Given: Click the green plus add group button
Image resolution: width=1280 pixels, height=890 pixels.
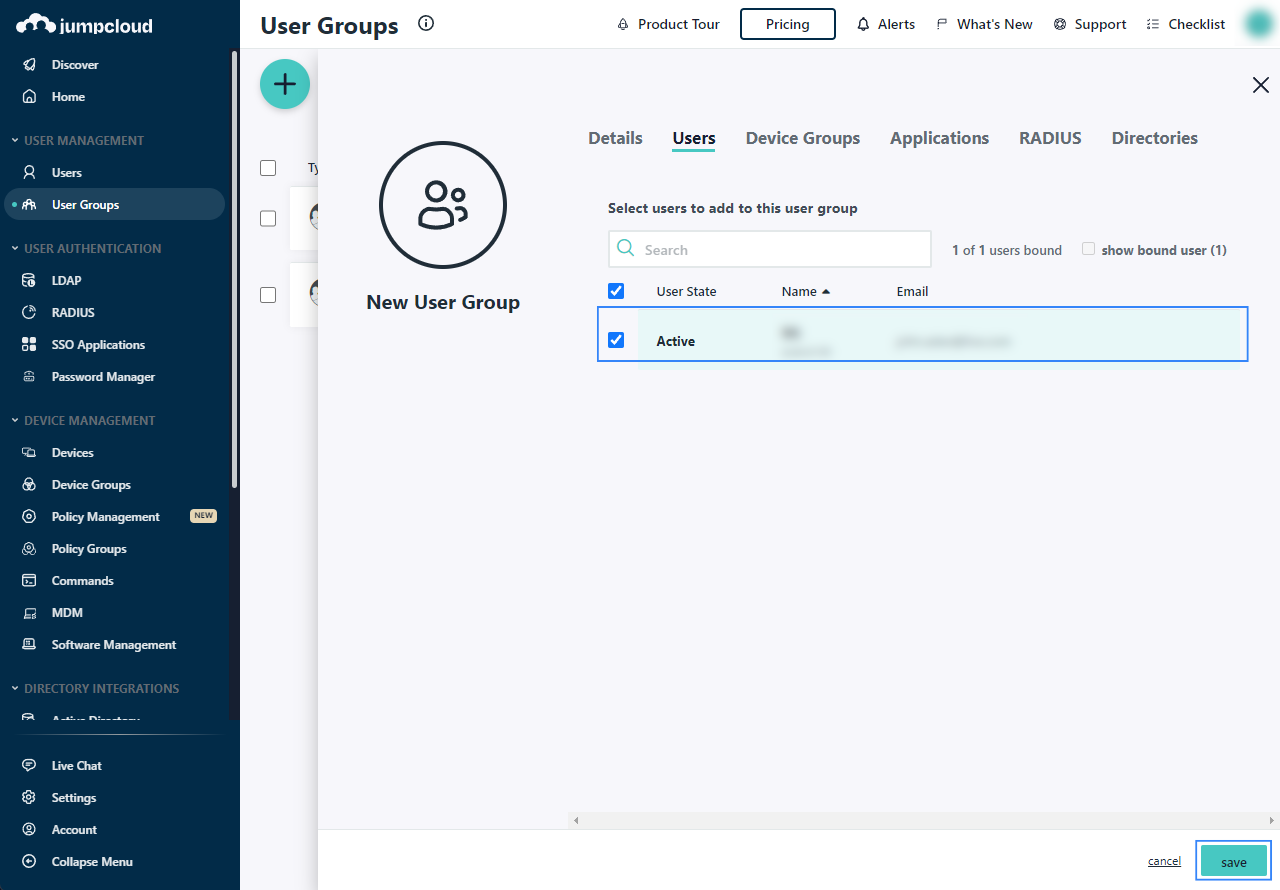Looking at the screenshot, I should coord(285,84).
